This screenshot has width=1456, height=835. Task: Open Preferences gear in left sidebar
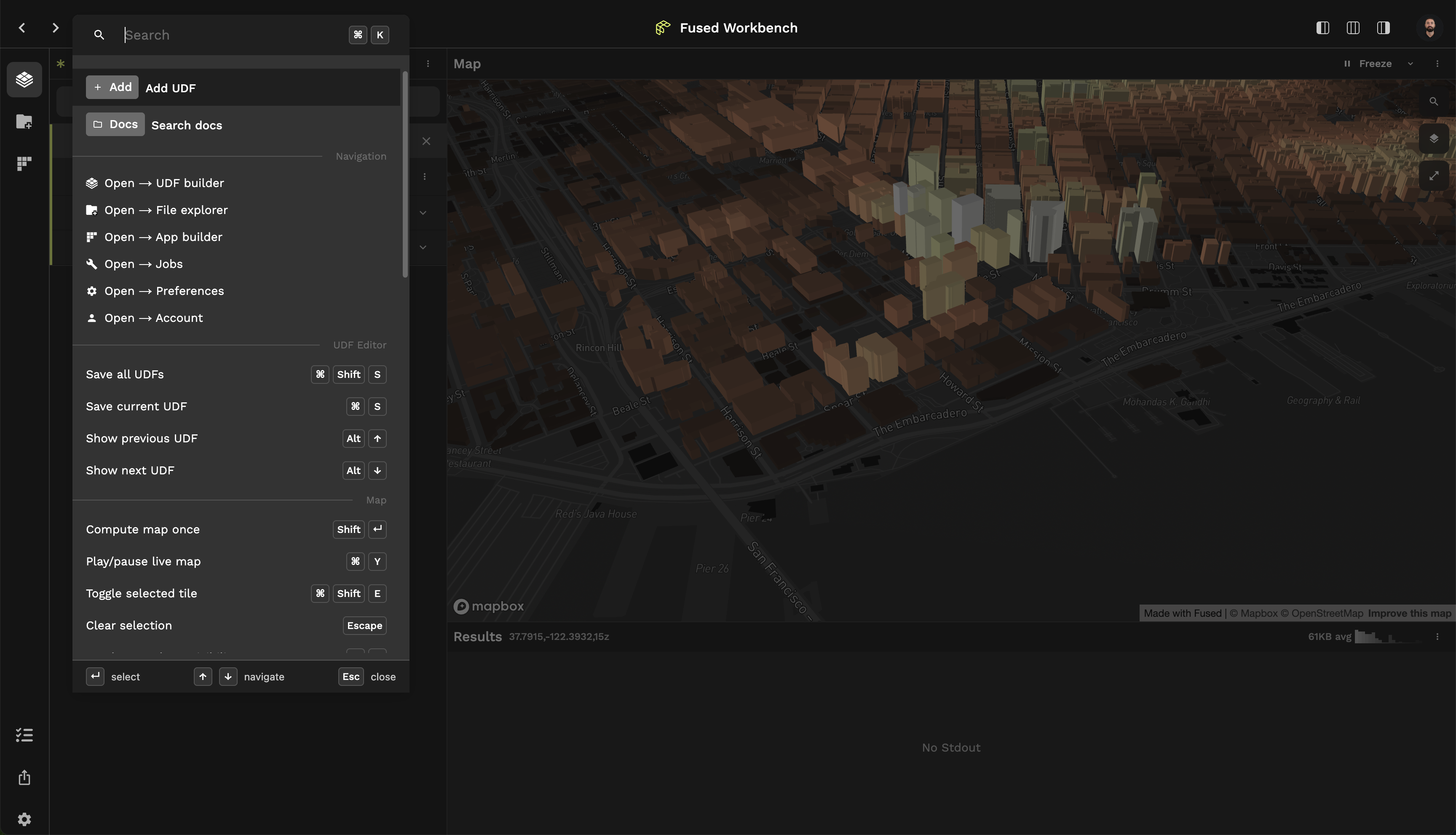tap(24, 819)
